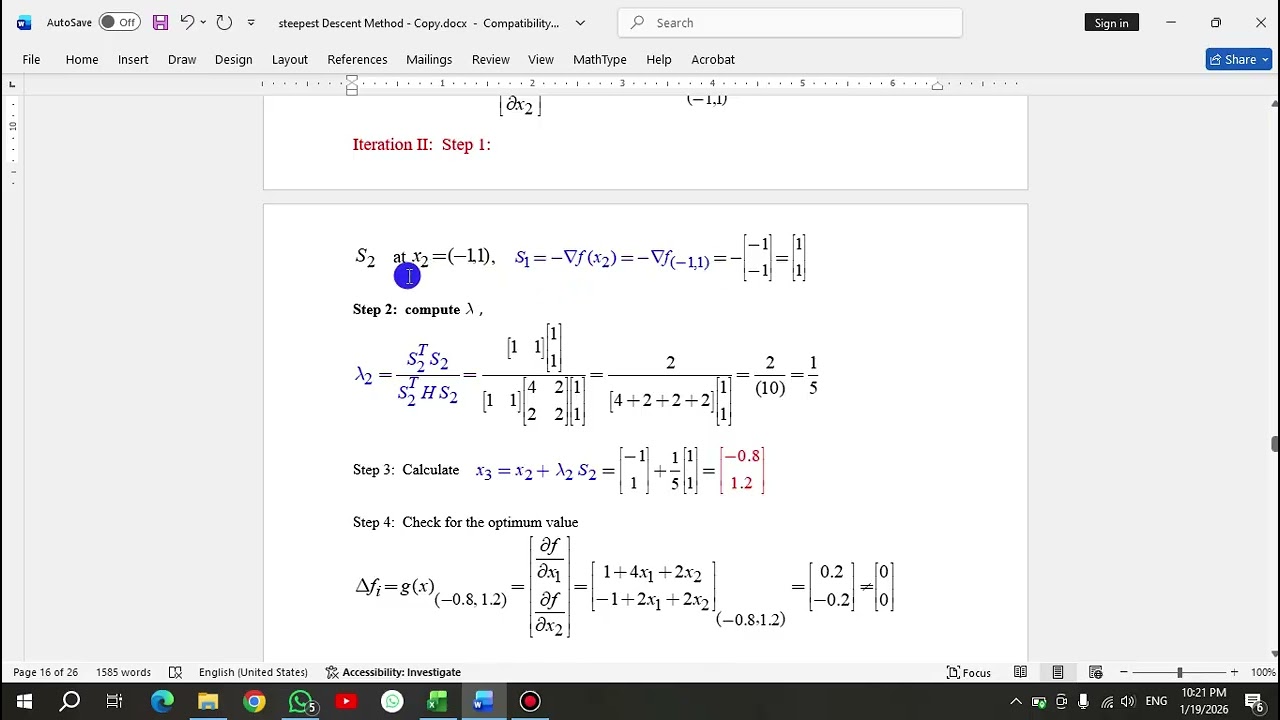Select the Layout tab

click(x=290, y=59)
